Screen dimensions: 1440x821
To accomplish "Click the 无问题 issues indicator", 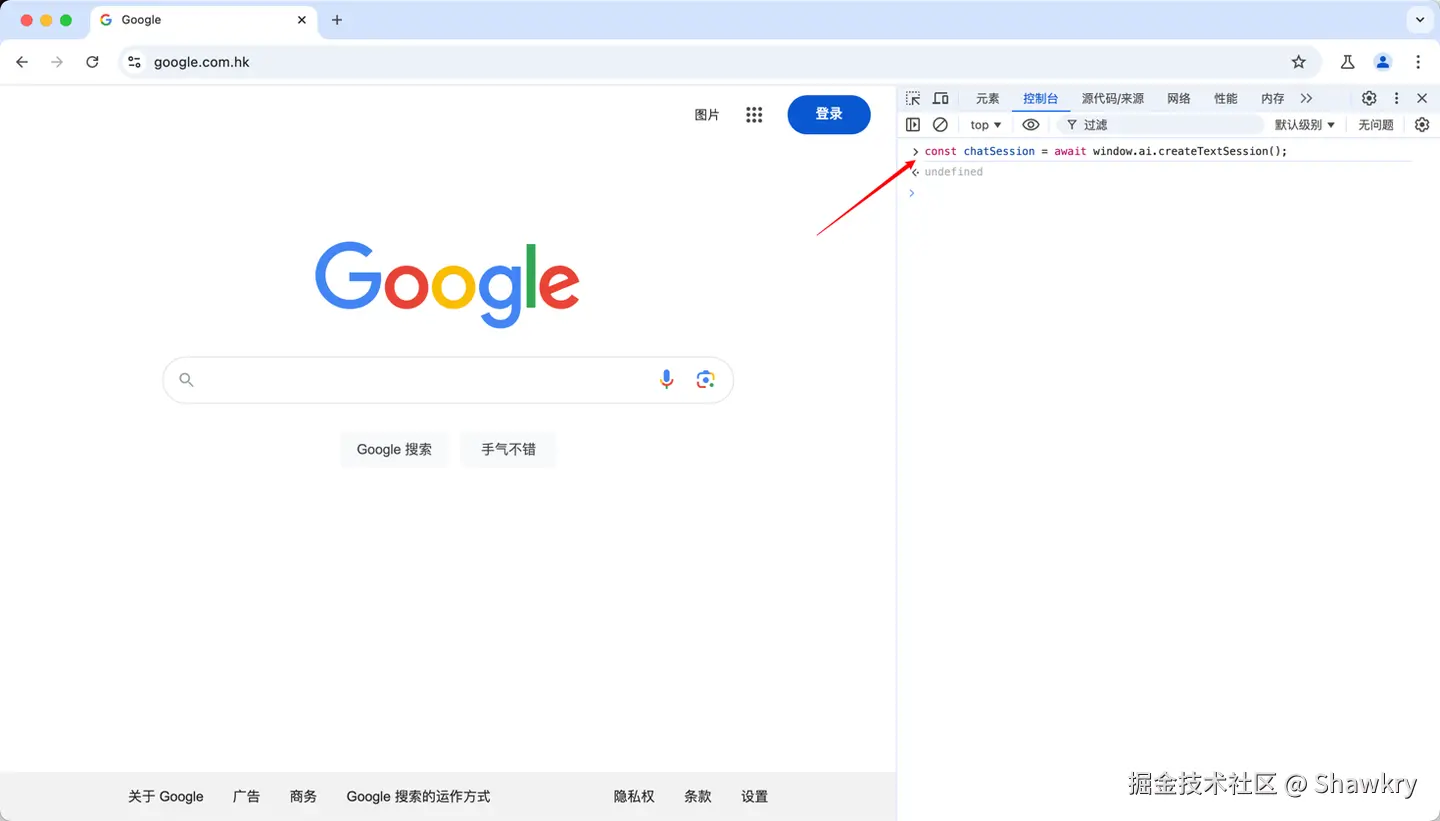I will 1376,125.
